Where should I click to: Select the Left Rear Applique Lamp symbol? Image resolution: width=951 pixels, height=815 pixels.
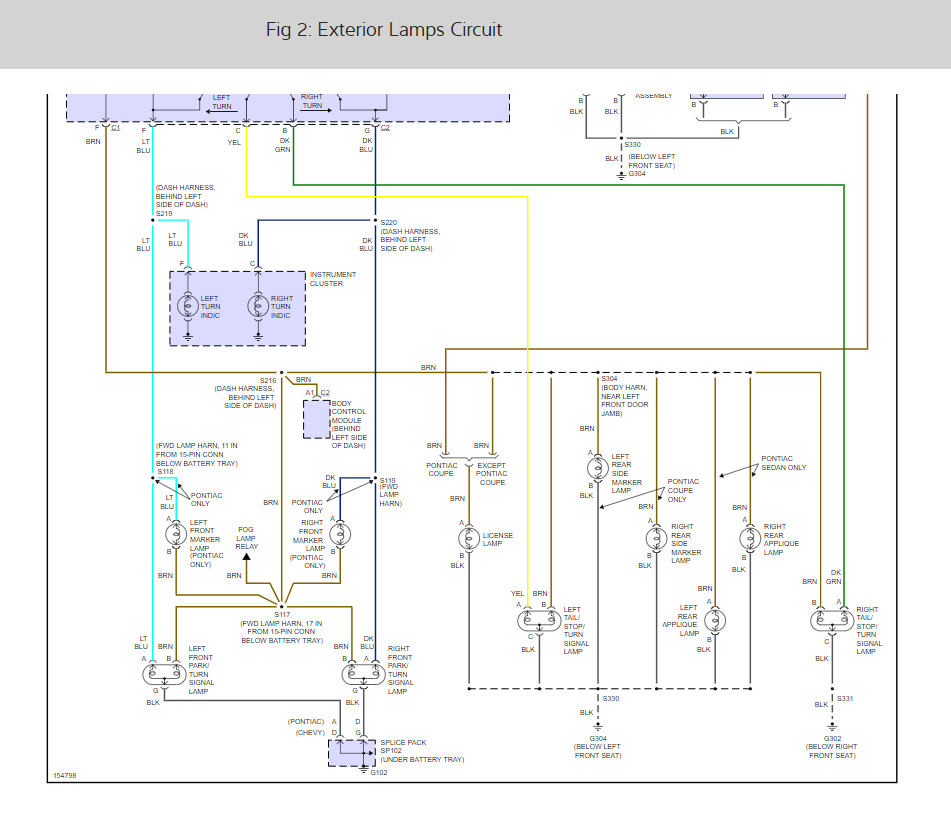pyautogui.click(x=715, y=620)
